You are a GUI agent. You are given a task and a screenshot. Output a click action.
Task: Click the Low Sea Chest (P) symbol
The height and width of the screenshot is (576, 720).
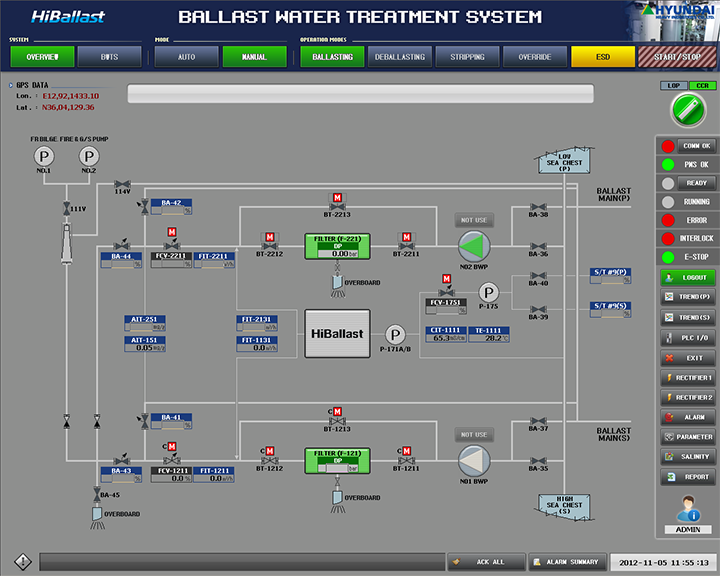click(x=564, y=161)
